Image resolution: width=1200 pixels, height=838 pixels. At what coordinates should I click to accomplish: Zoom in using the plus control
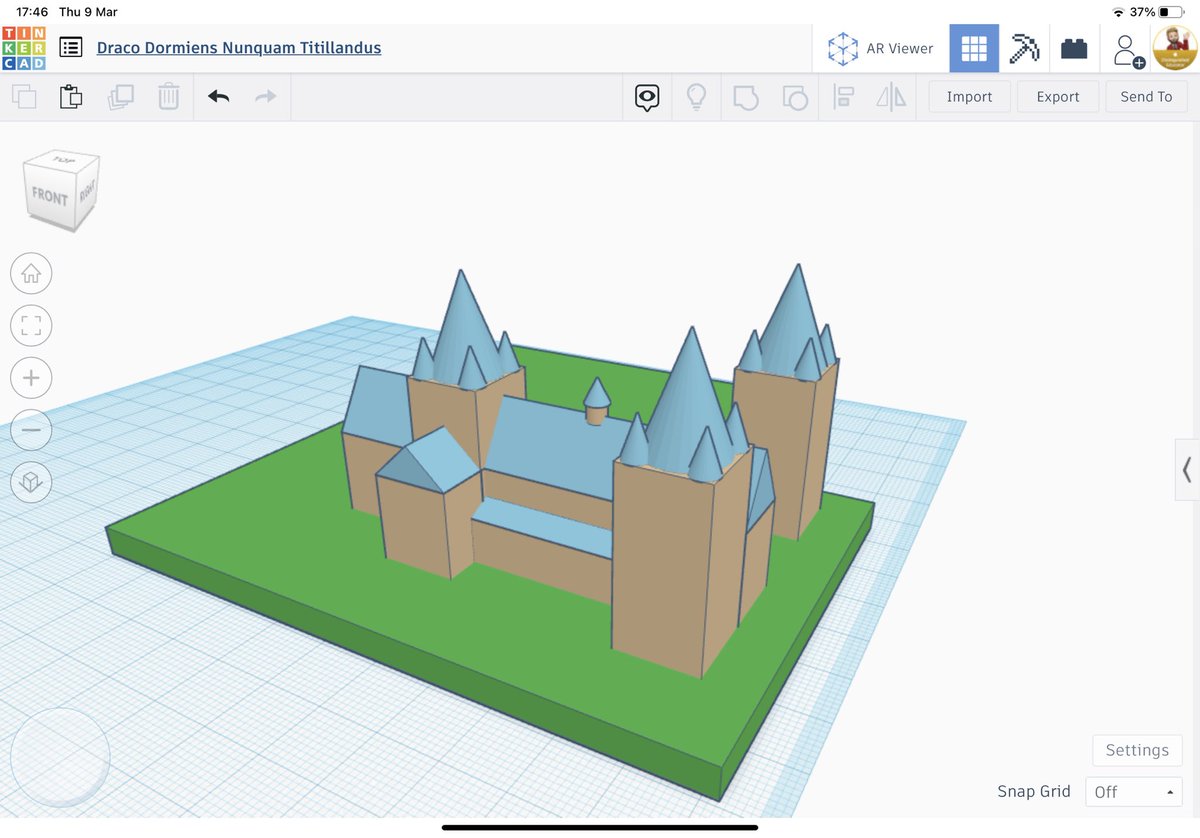coord(31,377)
